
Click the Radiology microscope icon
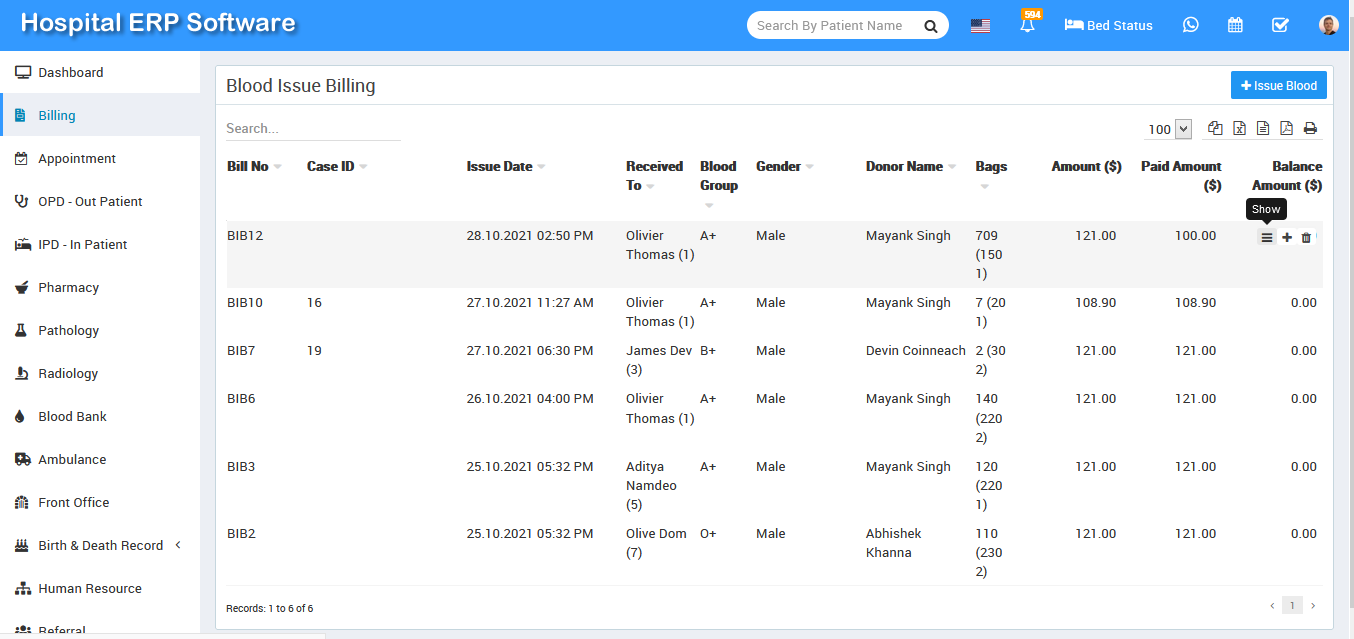21,374
